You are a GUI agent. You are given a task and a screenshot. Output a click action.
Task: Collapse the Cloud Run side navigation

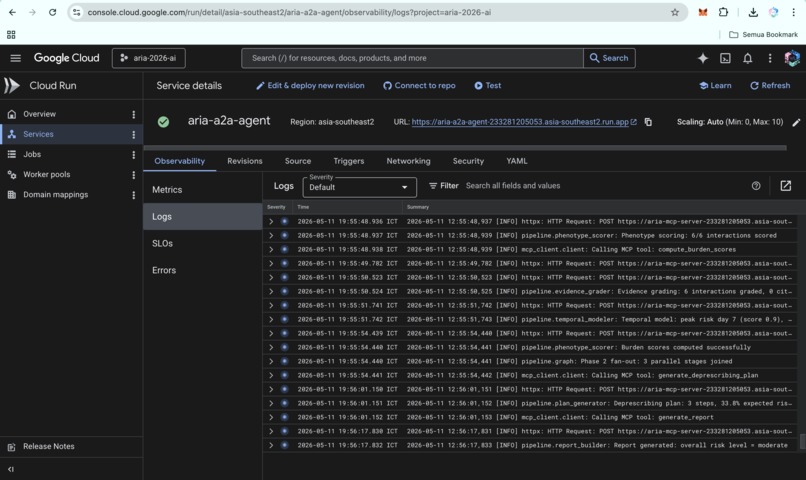(x=11, y=469)
